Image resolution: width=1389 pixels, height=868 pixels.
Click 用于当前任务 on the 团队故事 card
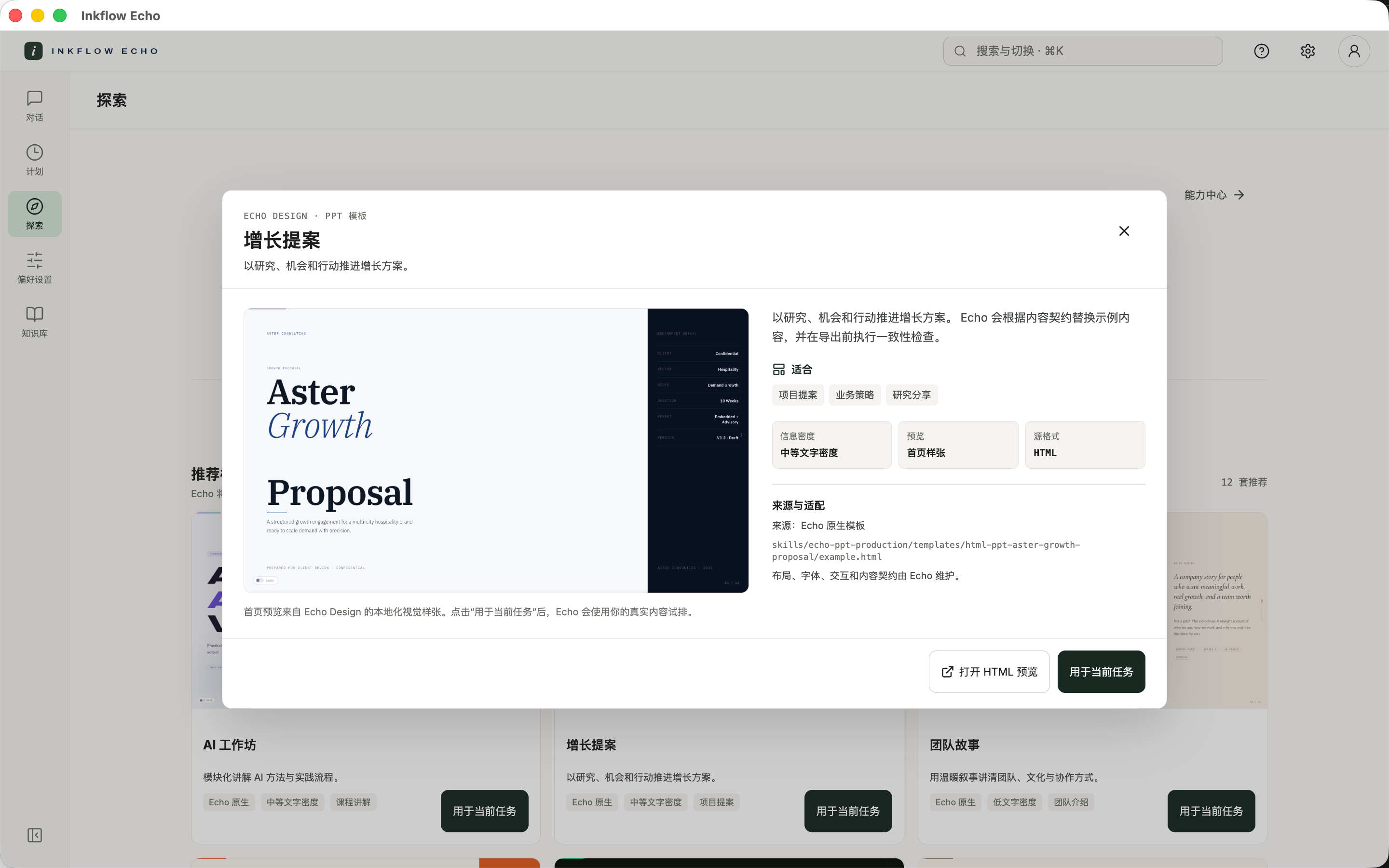(1211, 811)
